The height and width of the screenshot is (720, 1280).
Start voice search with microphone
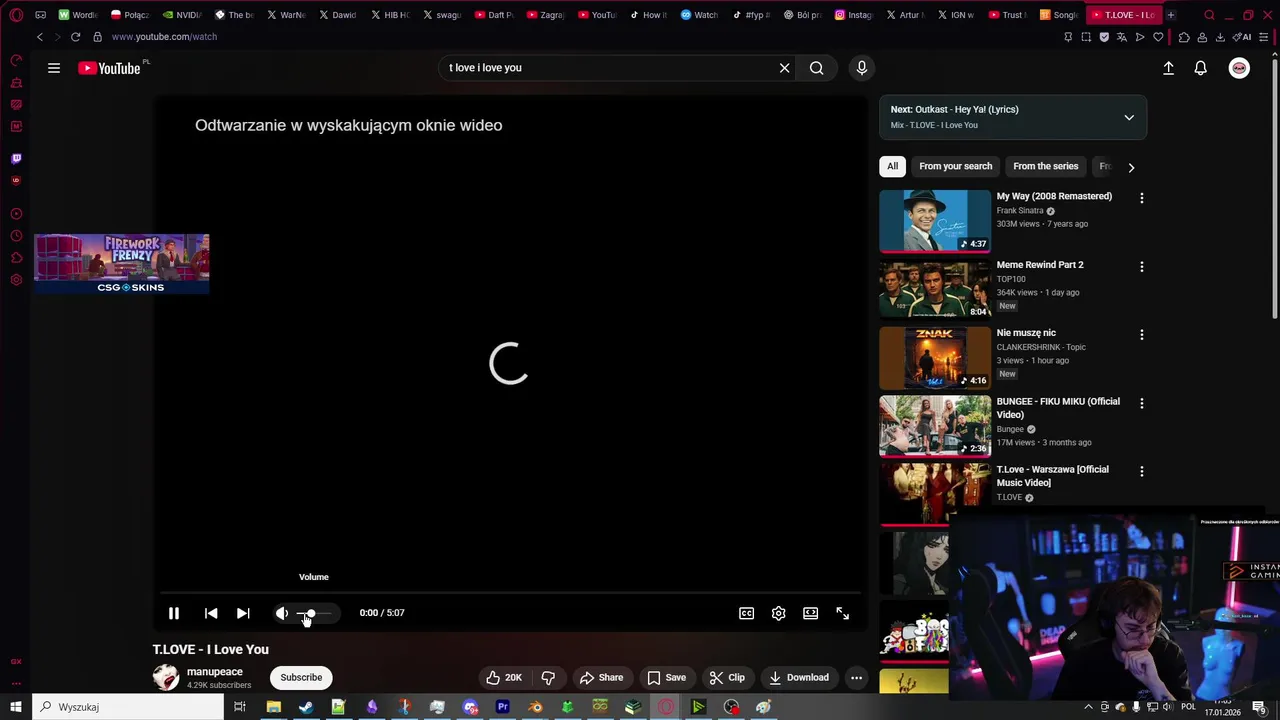click(x=862, y=68)
